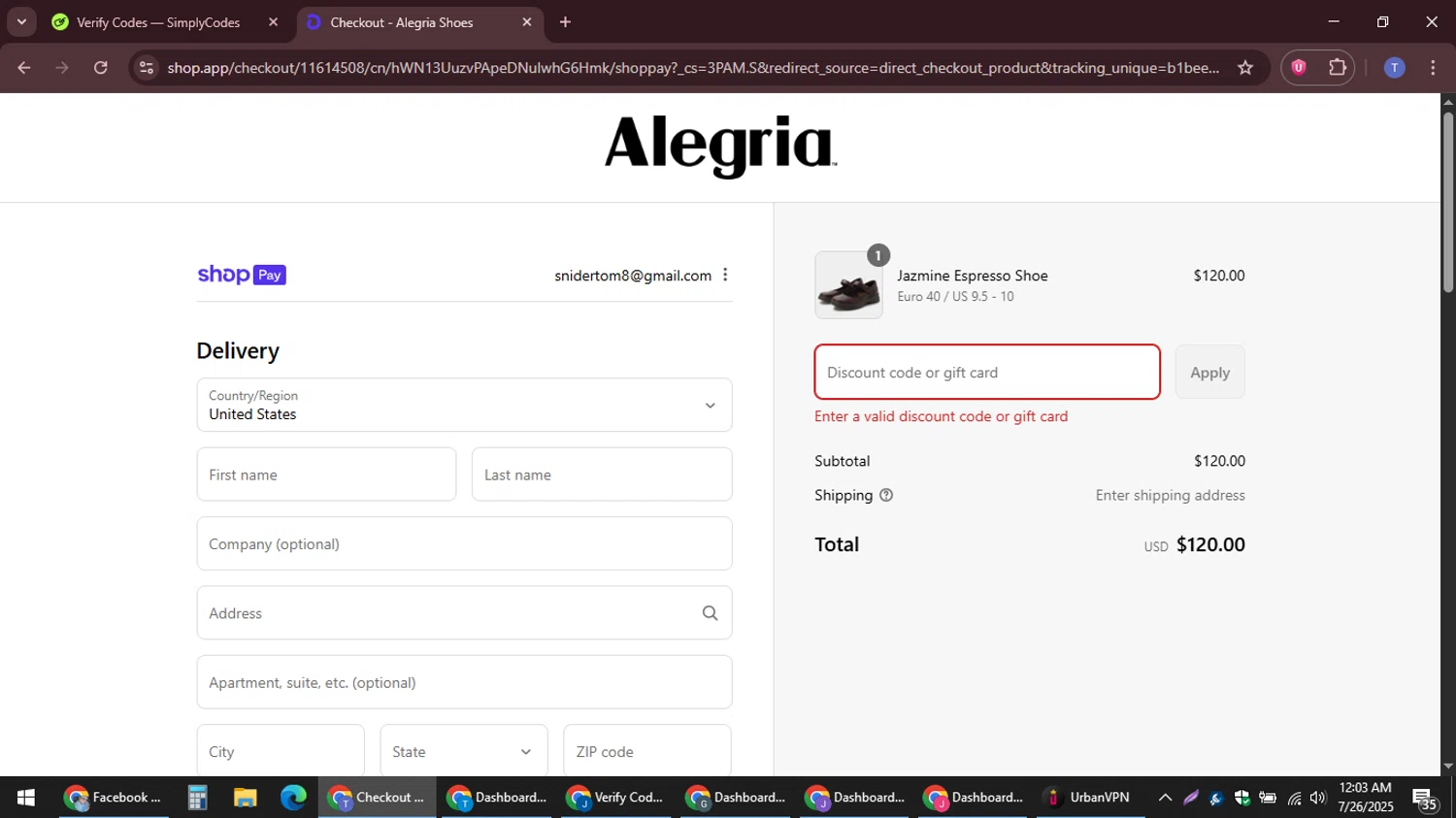Screen dimensions: 1456x818
Task: Open the red shield extension icon
Action: 1299,68
